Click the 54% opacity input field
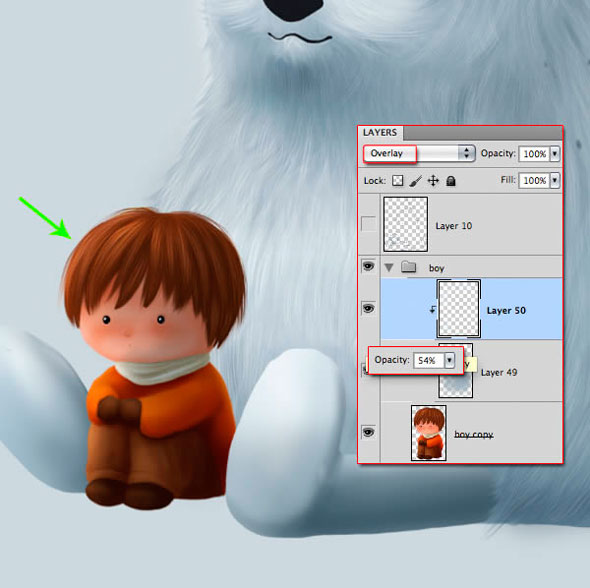Screen dimensions: 590x588 [429, 360]
